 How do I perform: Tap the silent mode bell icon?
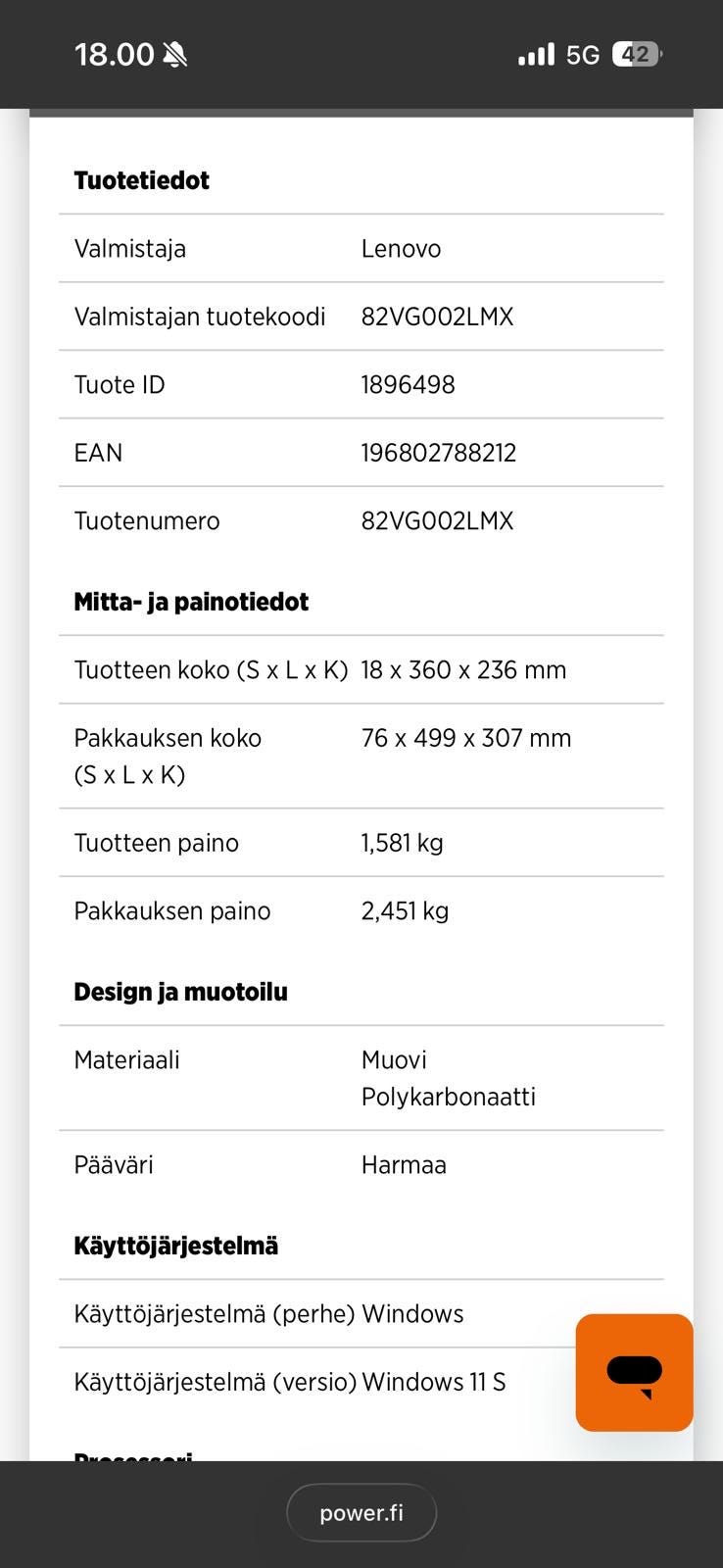click(175, 55)
